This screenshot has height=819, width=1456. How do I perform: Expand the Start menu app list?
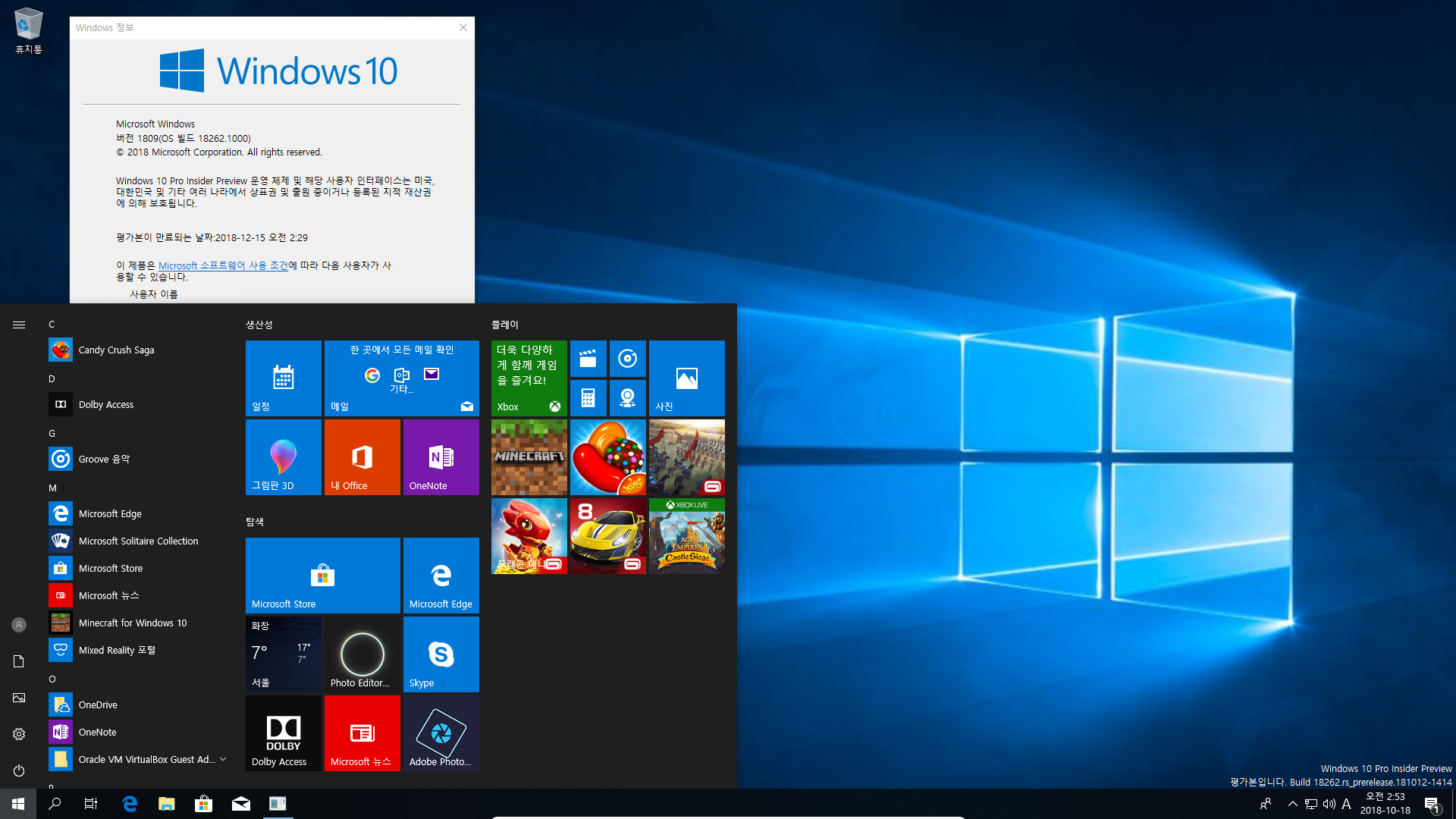pyautogui.click(x=18, y=323)
